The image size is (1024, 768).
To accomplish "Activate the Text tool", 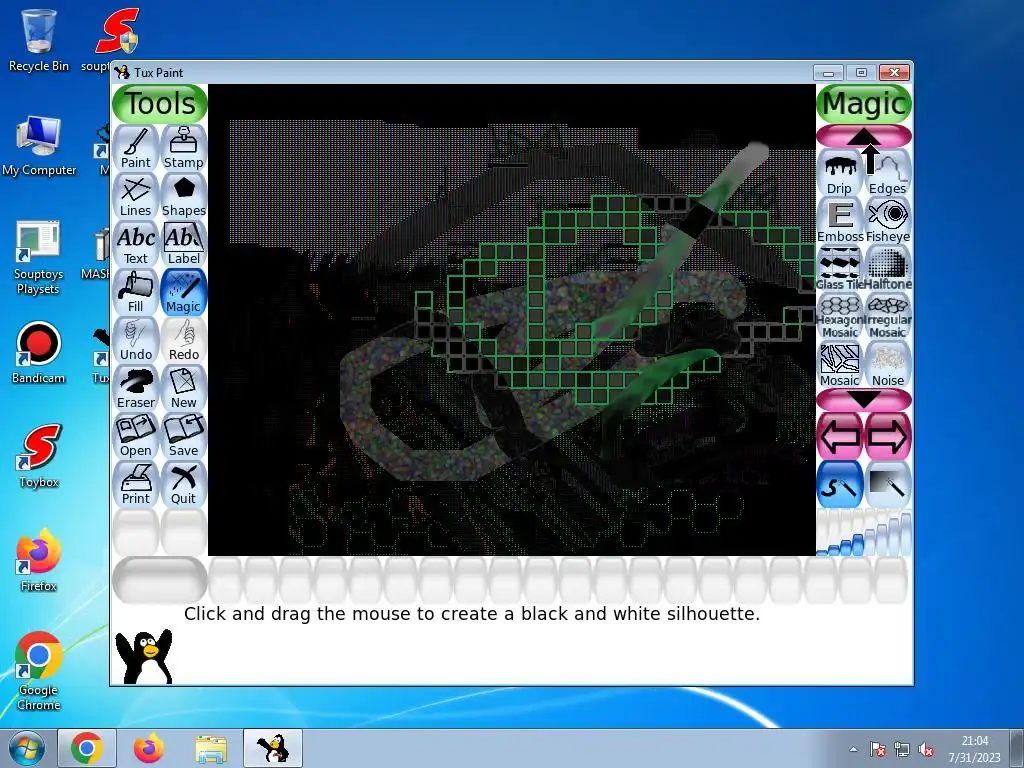I will pos(136,245).
